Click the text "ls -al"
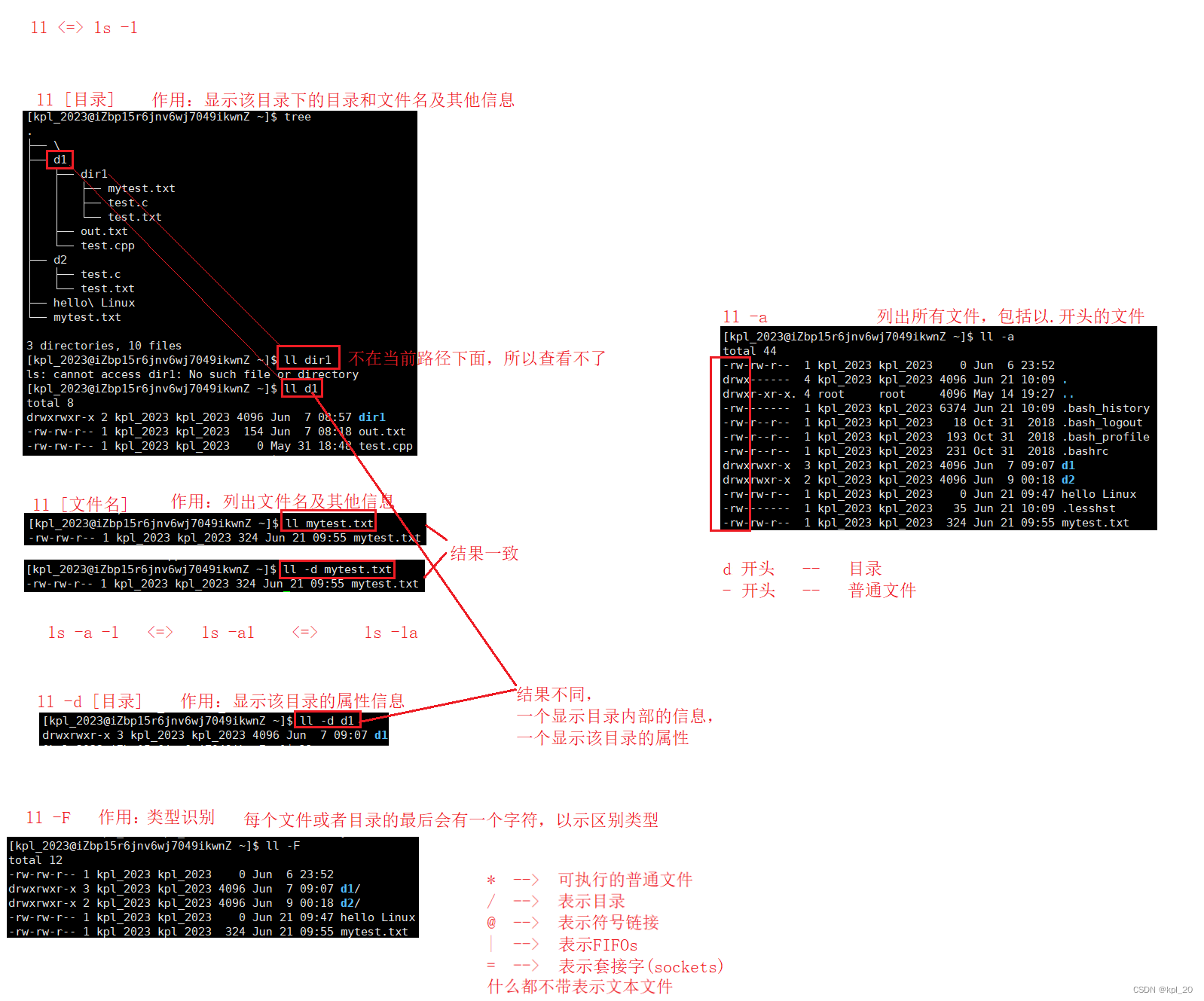Image resolution: width=1204 pixels, height=1001 pixels. [228, 633]
